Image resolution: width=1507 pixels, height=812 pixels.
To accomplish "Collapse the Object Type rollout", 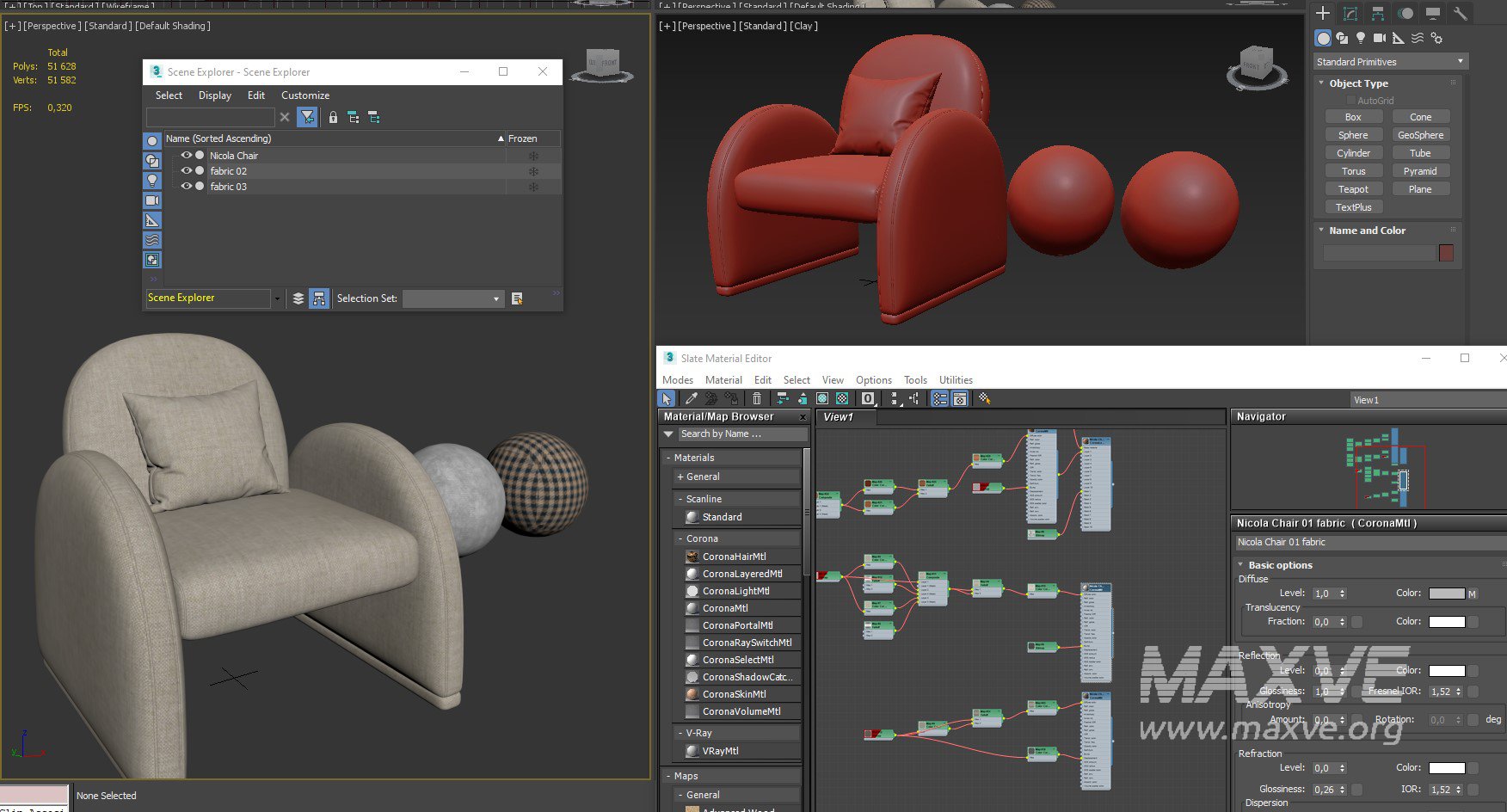I will coord(1358,83).
